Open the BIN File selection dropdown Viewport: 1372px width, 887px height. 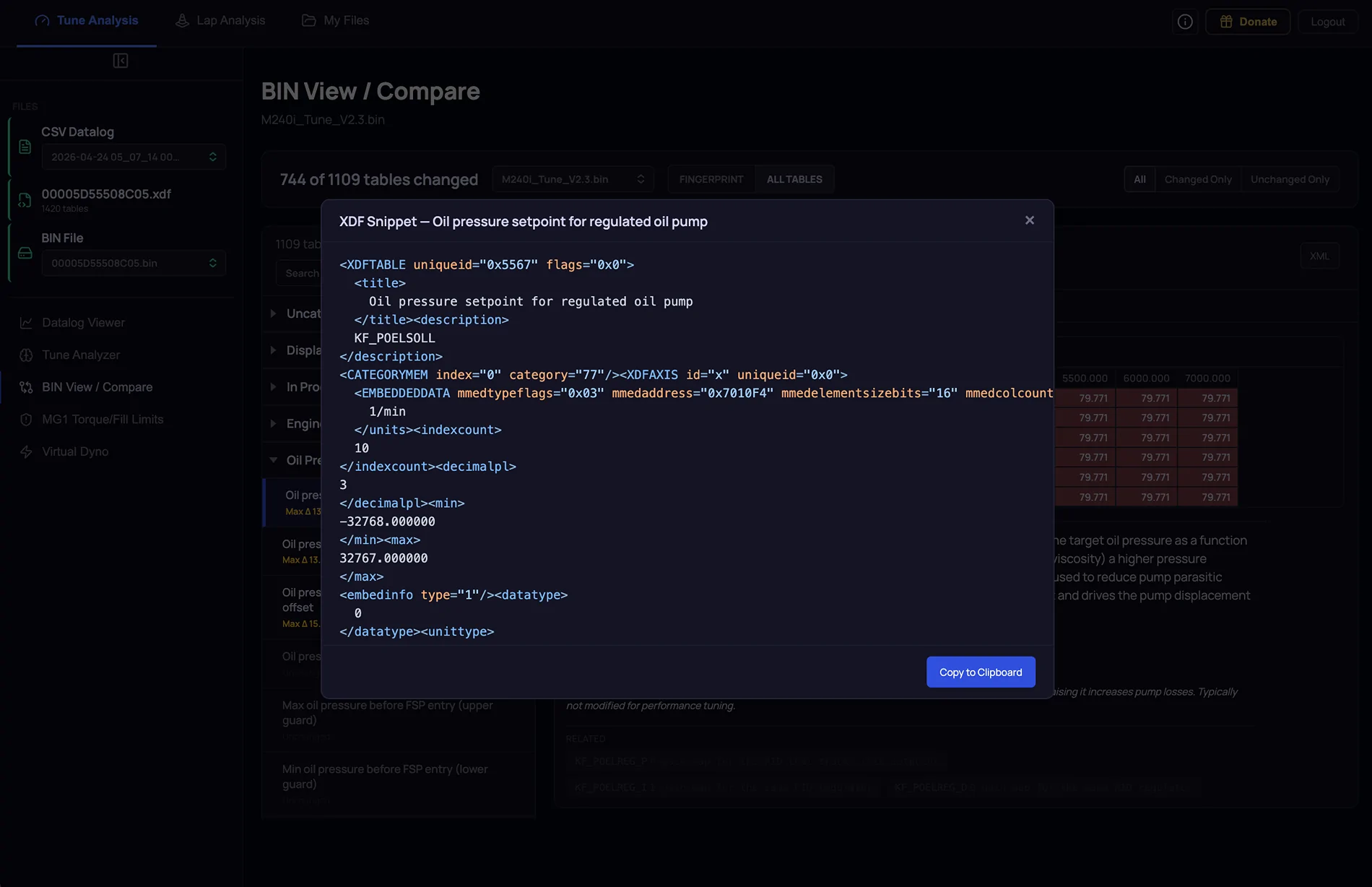pyautogui.click(x=134, y=263)
